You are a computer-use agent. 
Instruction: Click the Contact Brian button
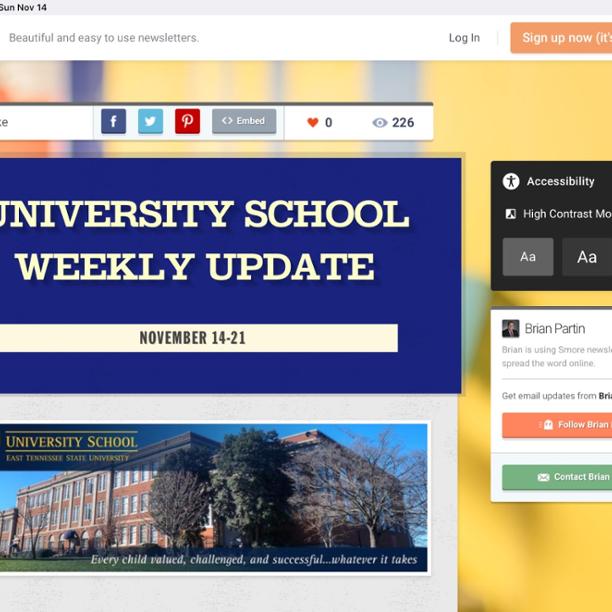point(556,477)
